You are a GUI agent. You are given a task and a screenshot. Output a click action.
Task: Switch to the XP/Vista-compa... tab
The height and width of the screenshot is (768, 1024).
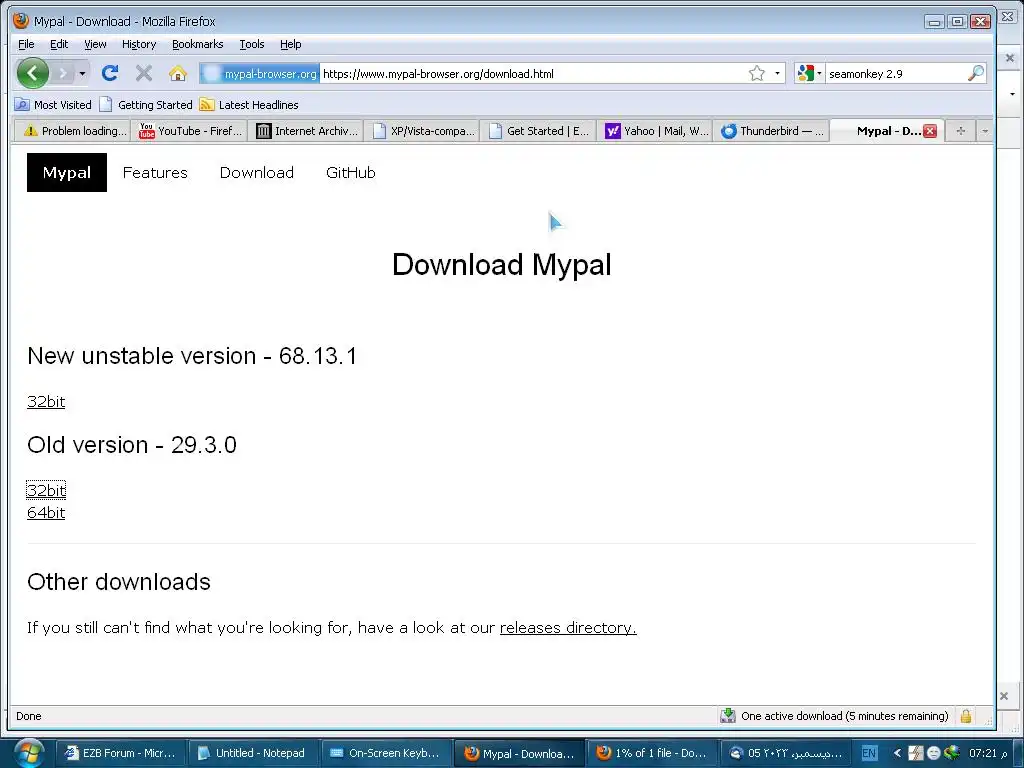(422, 131)
